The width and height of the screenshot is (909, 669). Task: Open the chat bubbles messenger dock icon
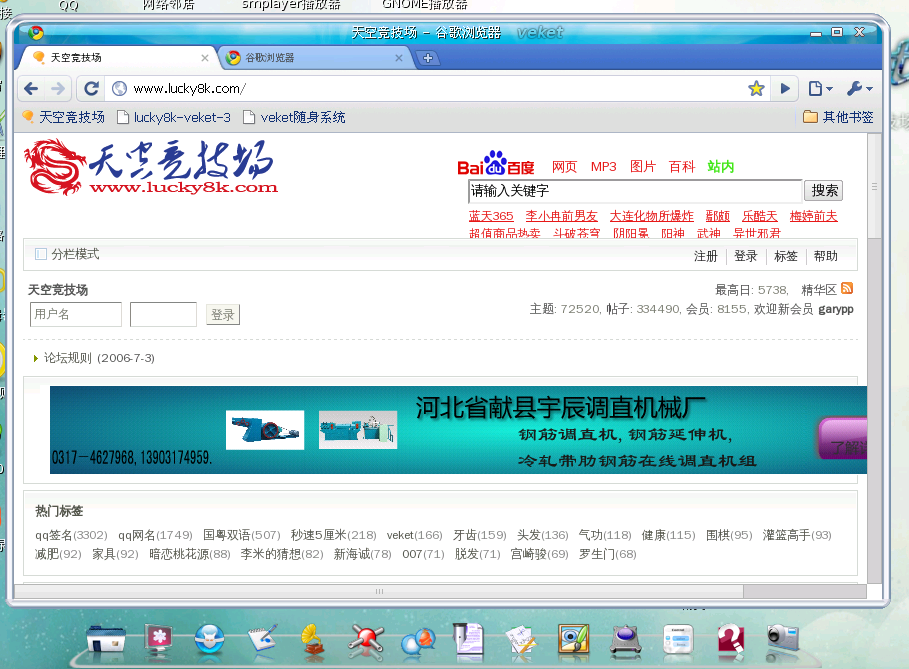(418, 641)
